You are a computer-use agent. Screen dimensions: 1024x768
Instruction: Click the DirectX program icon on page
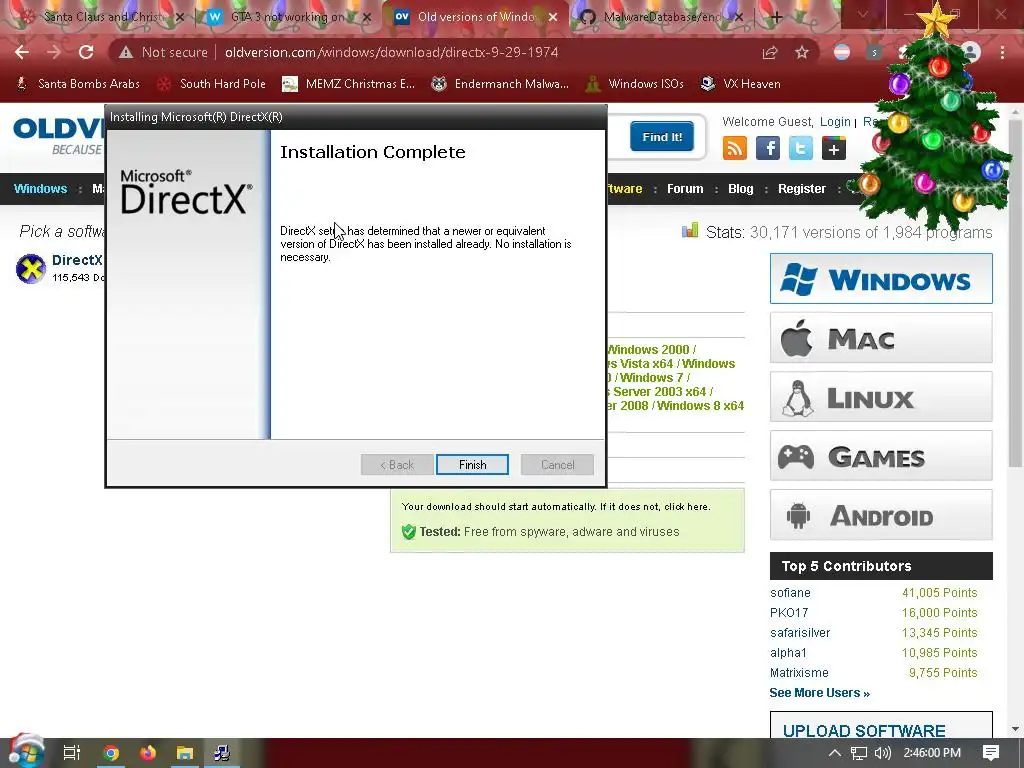(x=31, y=268)
